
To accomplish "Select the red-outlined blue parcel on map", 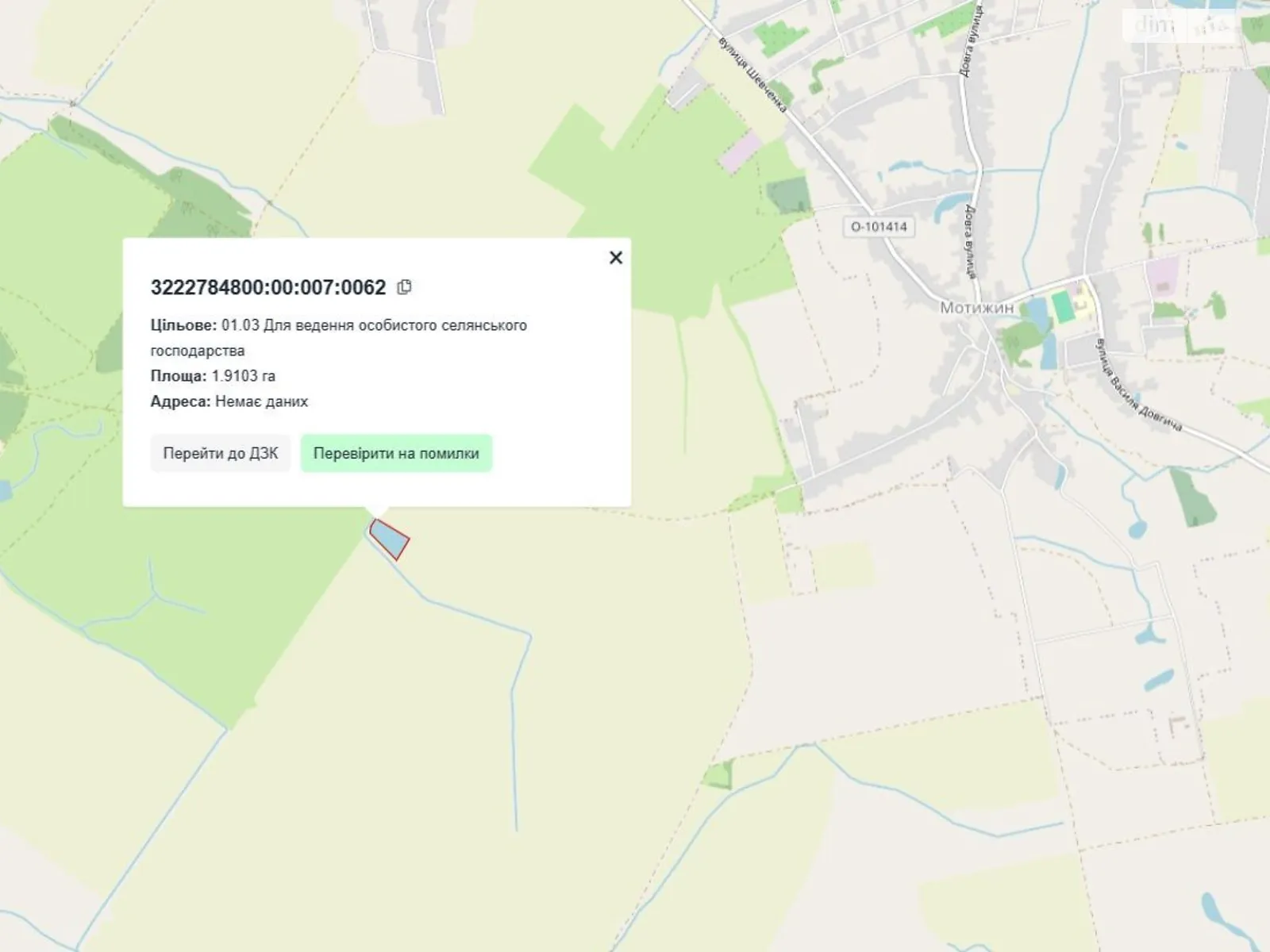I will coord(390,539).
